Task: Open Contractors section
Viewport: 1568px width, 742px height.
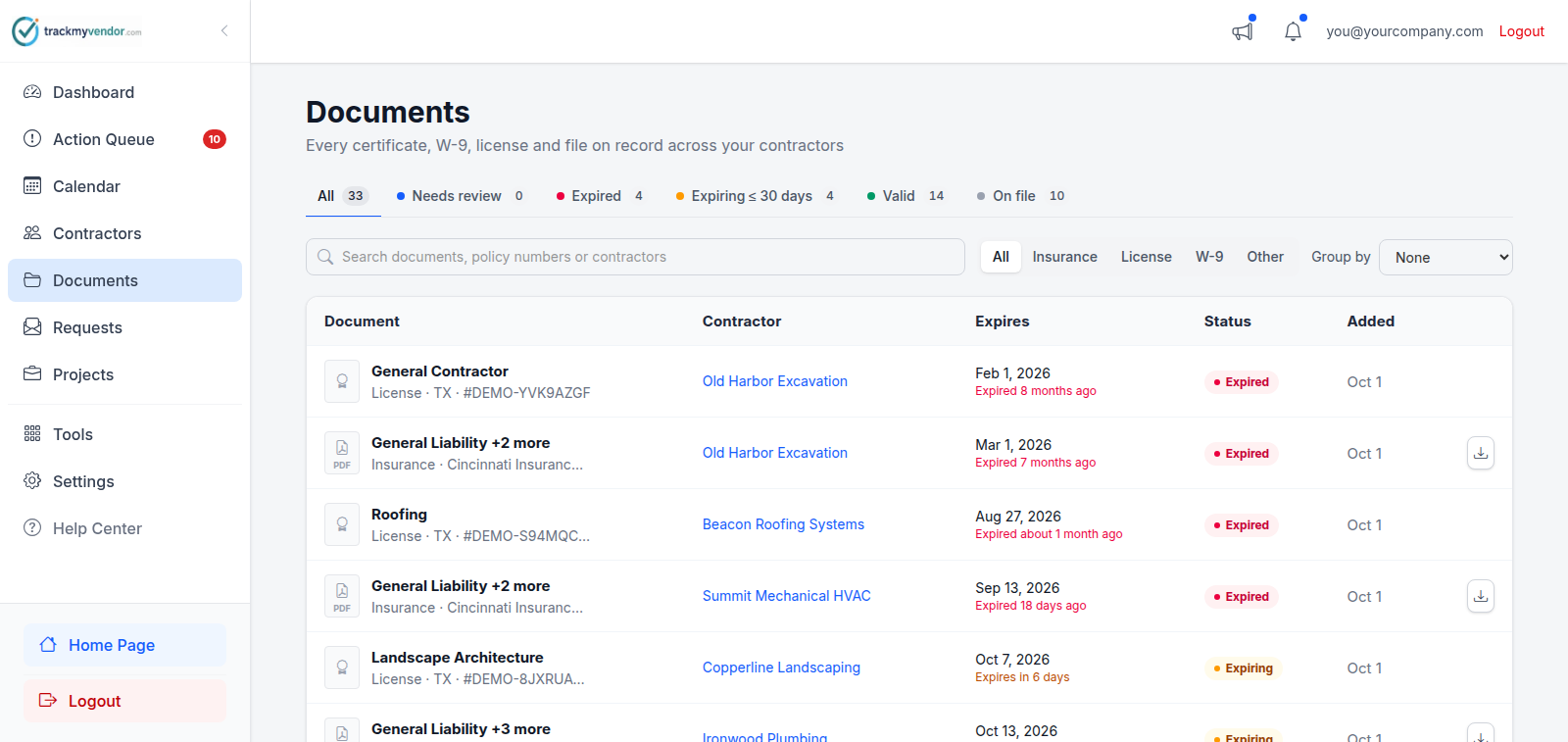Action: pyautogui.click(x=124, y=233)
